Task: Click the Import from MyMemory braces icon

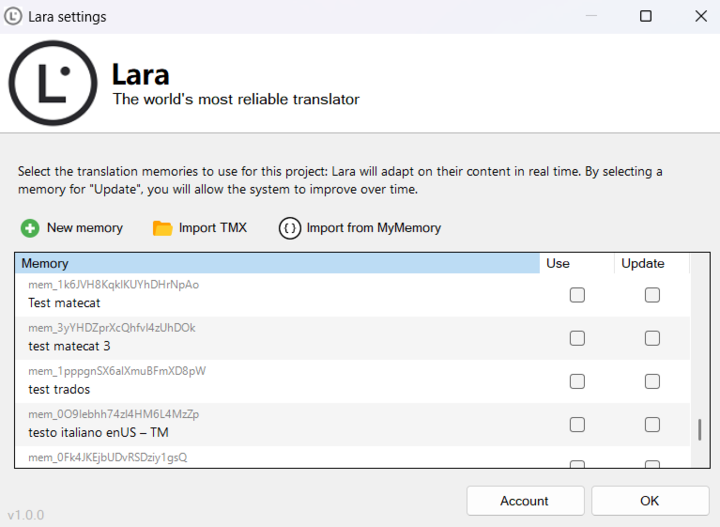Action: tap(289, 228)
